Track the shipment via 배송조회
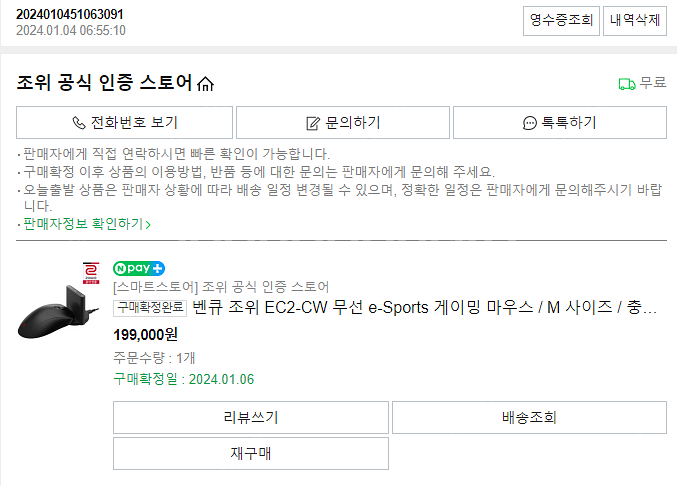The image size is (678, 486). point(529,417)
